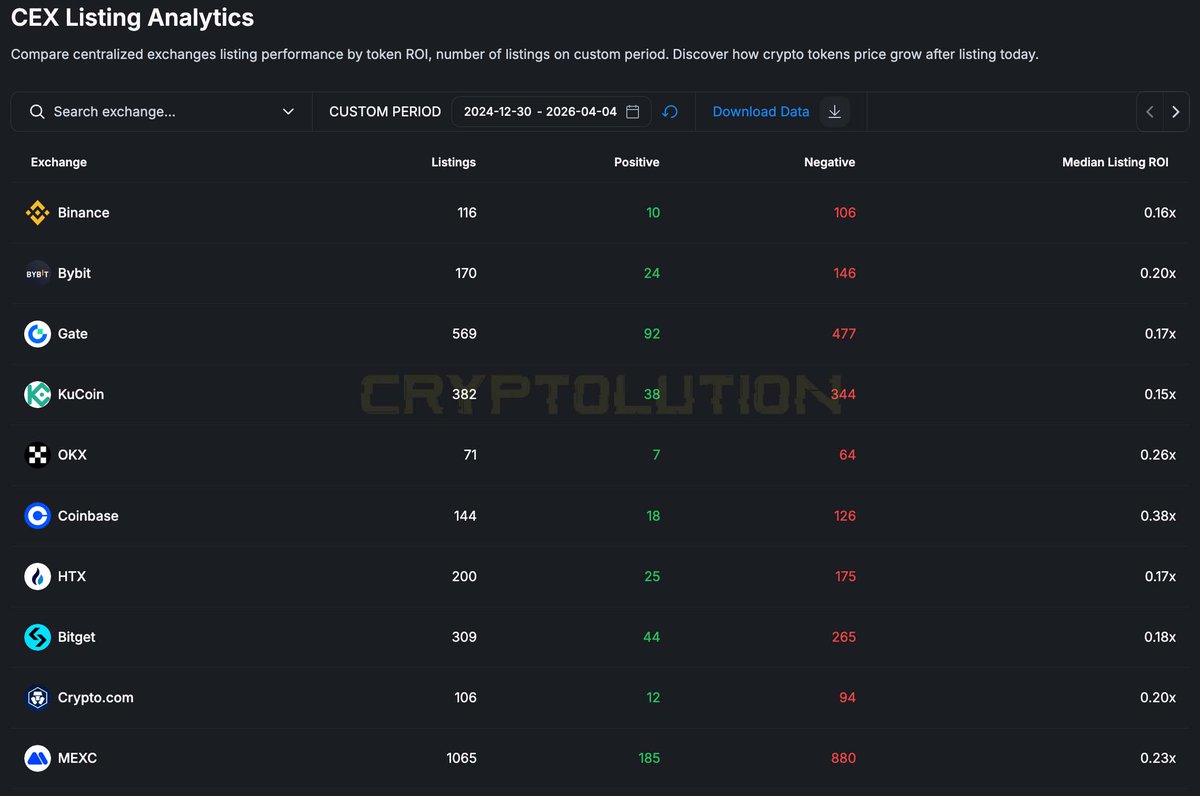The image size is (1200, 796).
Task: Click the Bybit logo icon
Action: click(37, 273)
